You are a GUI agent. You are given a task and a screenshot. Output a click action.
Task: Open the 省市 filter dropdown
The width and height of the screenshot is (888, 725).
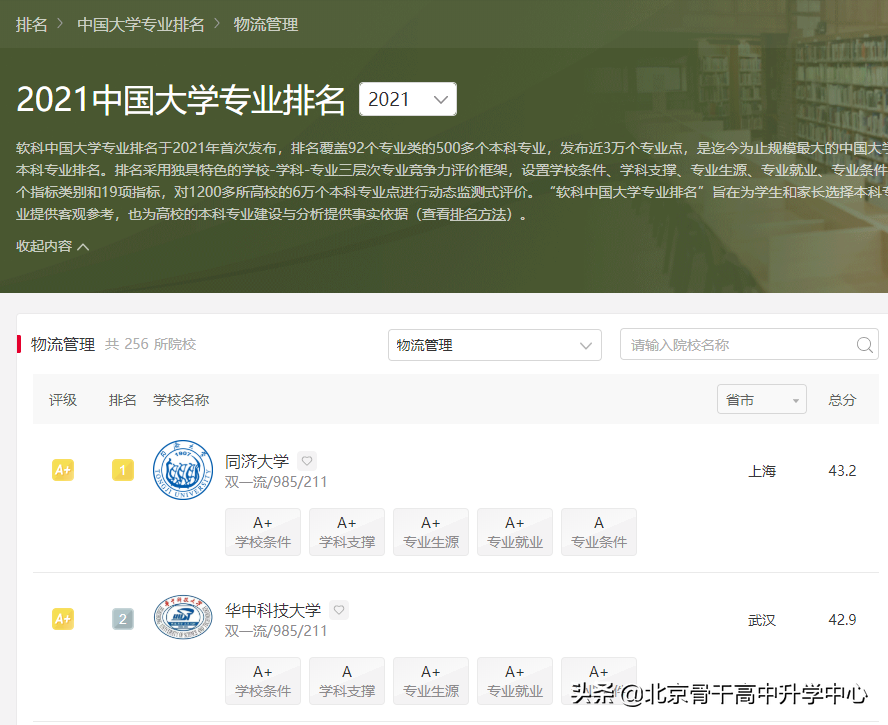coord(761,398)
